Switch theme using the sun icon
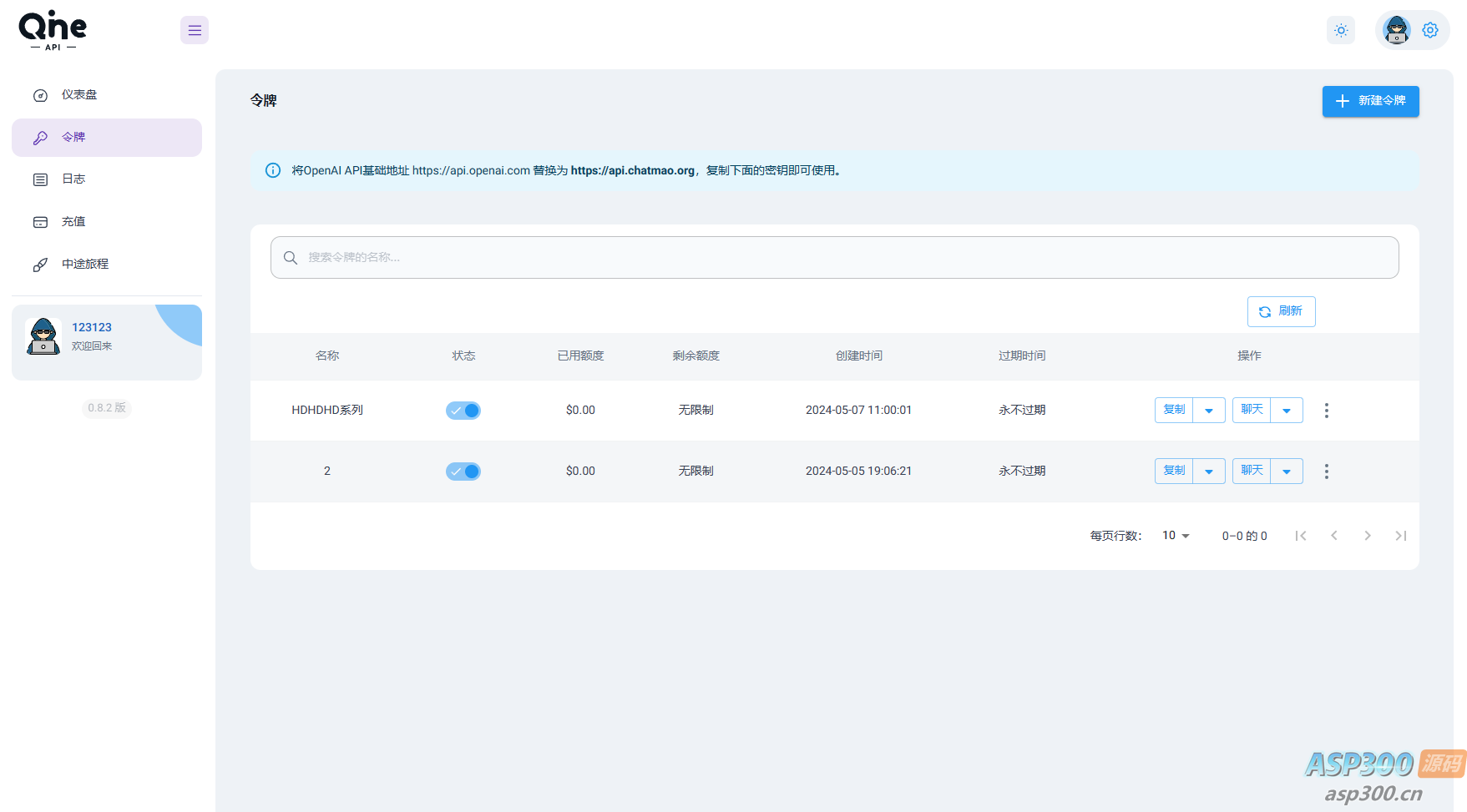Screen dimensions: 1467x812 click(x=1341, y=31)
